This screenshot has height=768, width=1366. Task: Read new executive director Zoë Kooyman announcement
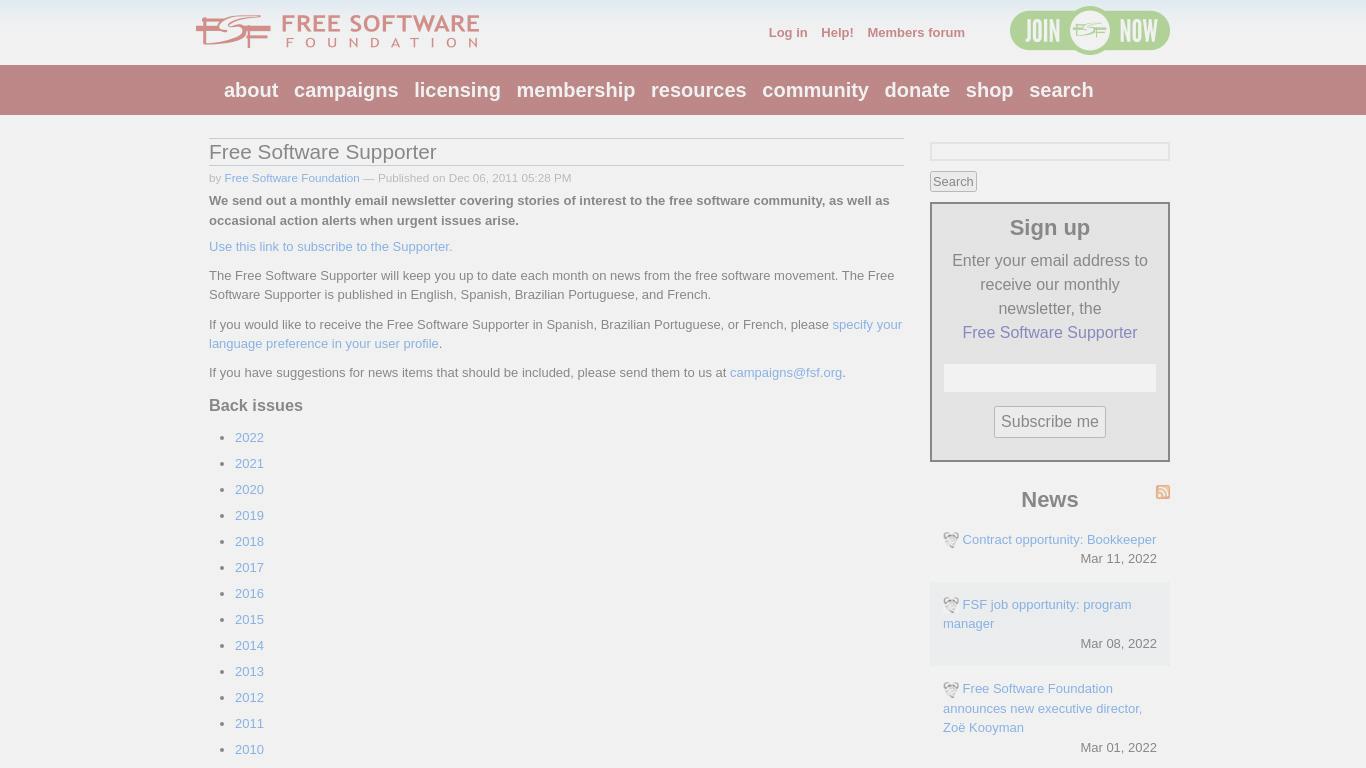pos(1042,708)
